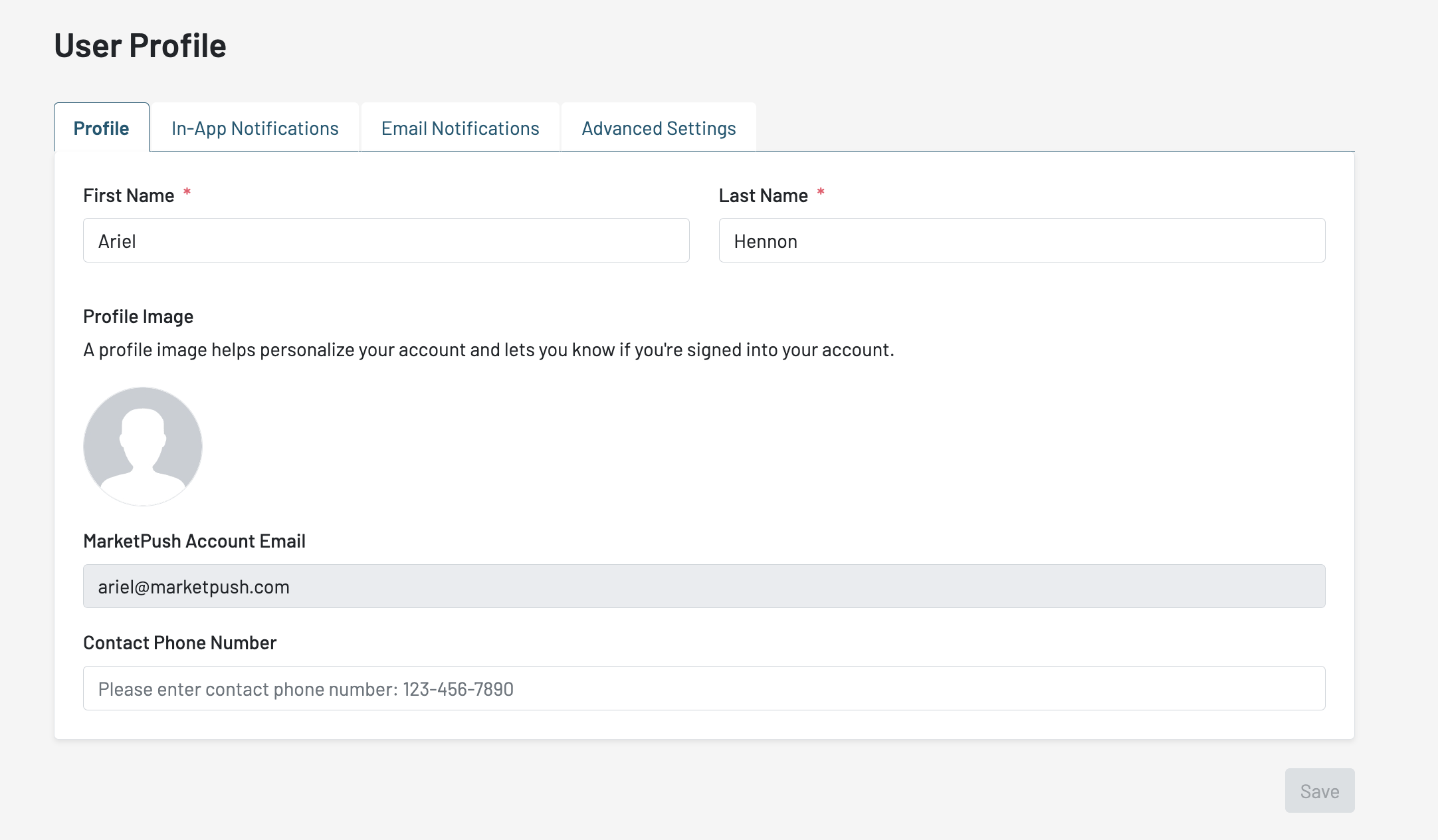The width and height of the screenshot is (1438, 840).
Task: Click the red asterisk beside Last Name
Action: pos(821,192)
